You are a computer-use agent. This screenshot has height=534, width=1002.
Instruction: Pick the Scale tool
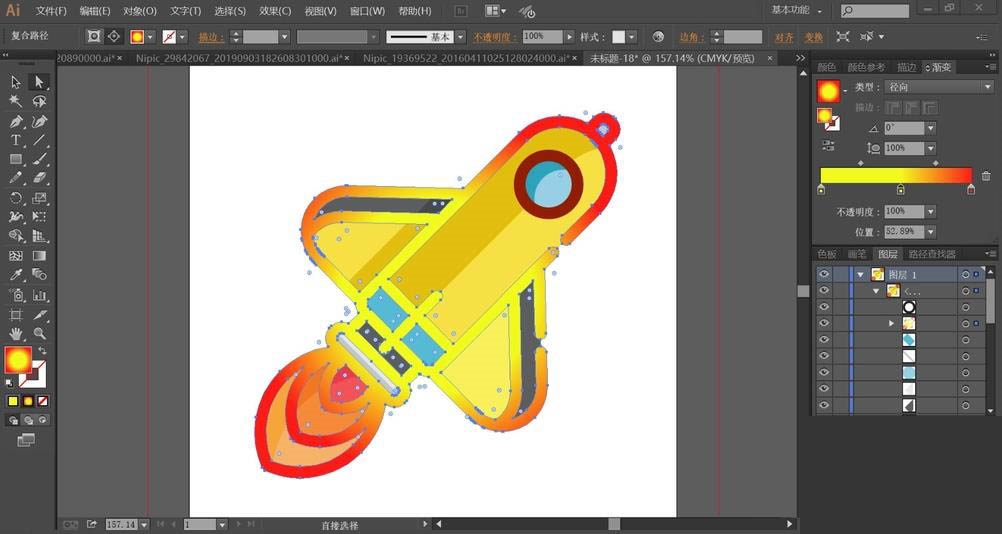tap(40, 198)
